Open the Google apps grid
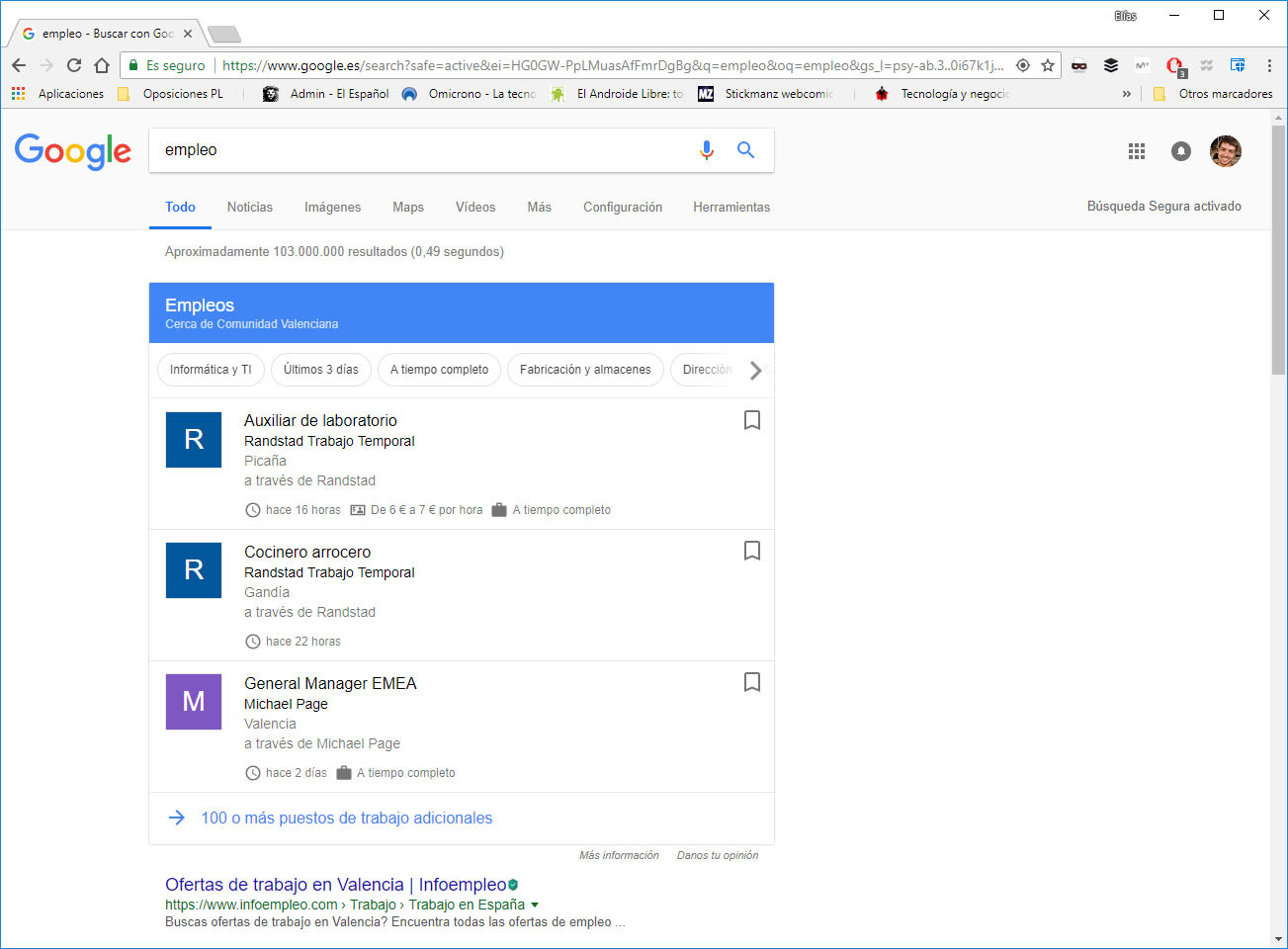1288x949 pixels. [x=1136, y=151]
